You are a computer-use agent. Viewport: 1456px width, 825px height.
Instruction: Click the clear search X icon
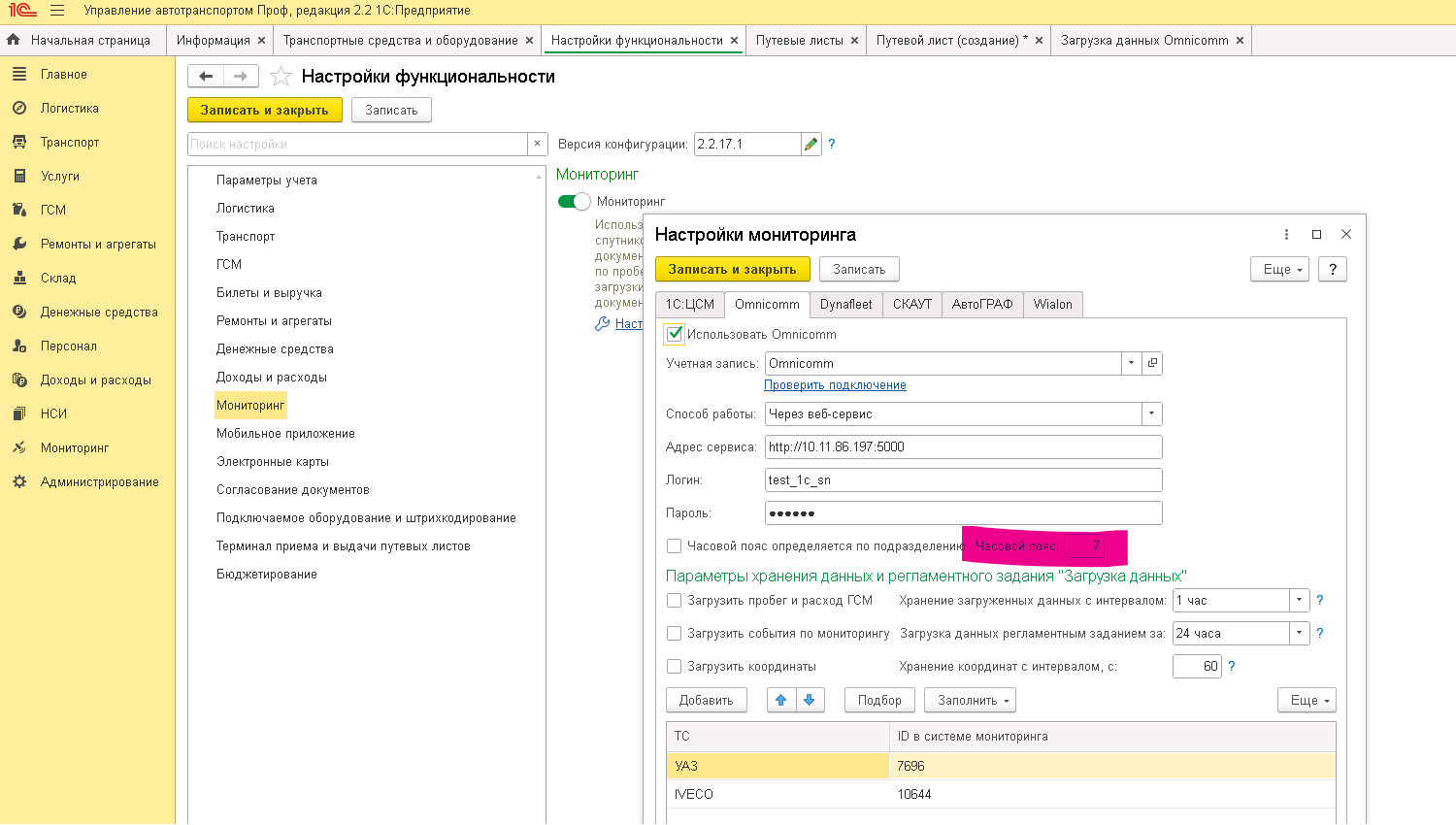point(538,144)
